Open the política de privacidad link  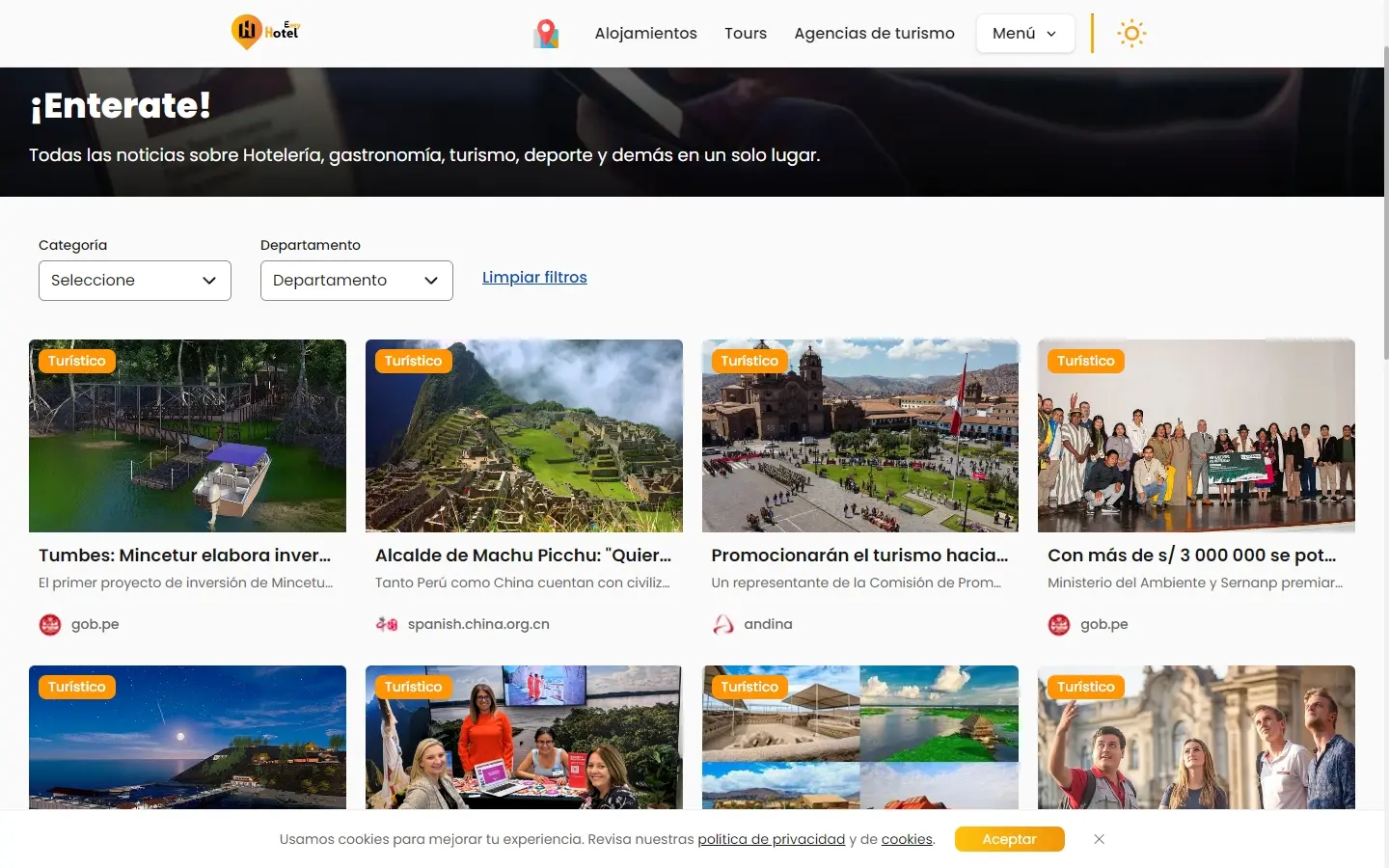(771, 840)
